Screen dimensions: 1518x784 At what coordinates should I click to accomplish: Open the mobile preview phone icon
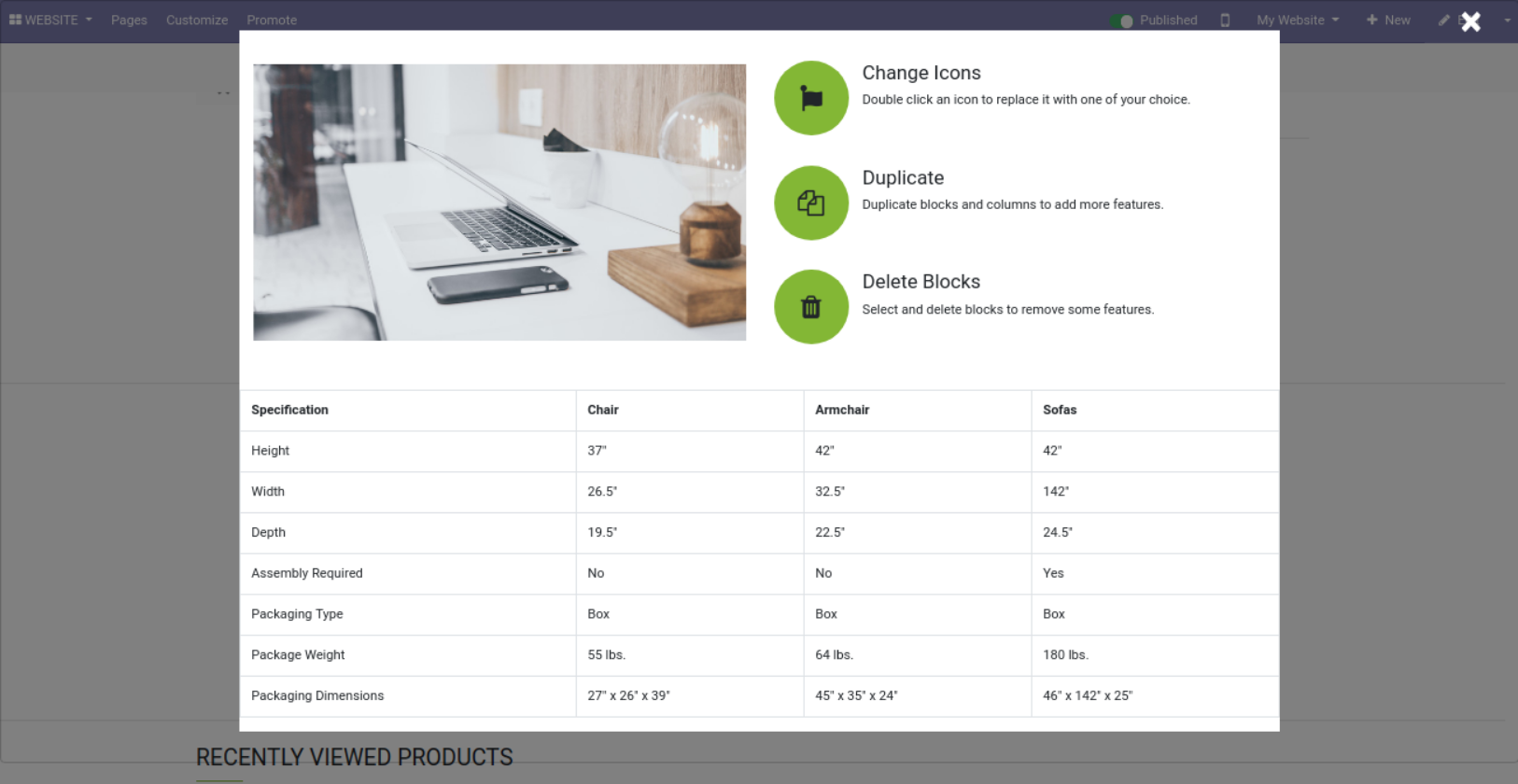click(x=1225, y=21)
